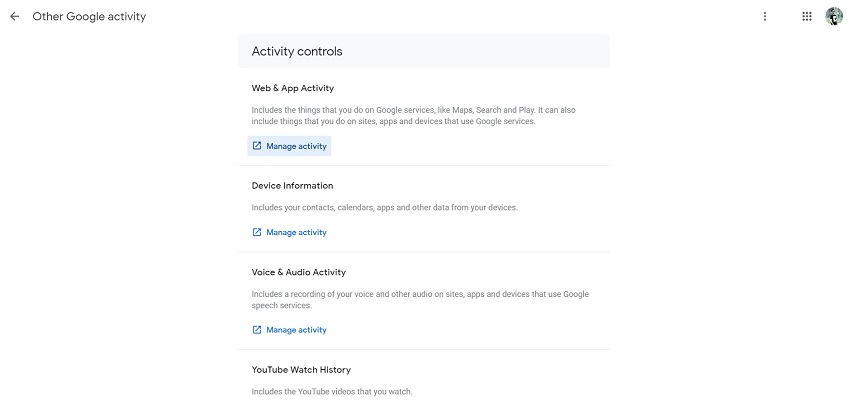Screen dimensions: 850x403
Task: Click the "Other Google activity" page title
Action: 89,17
